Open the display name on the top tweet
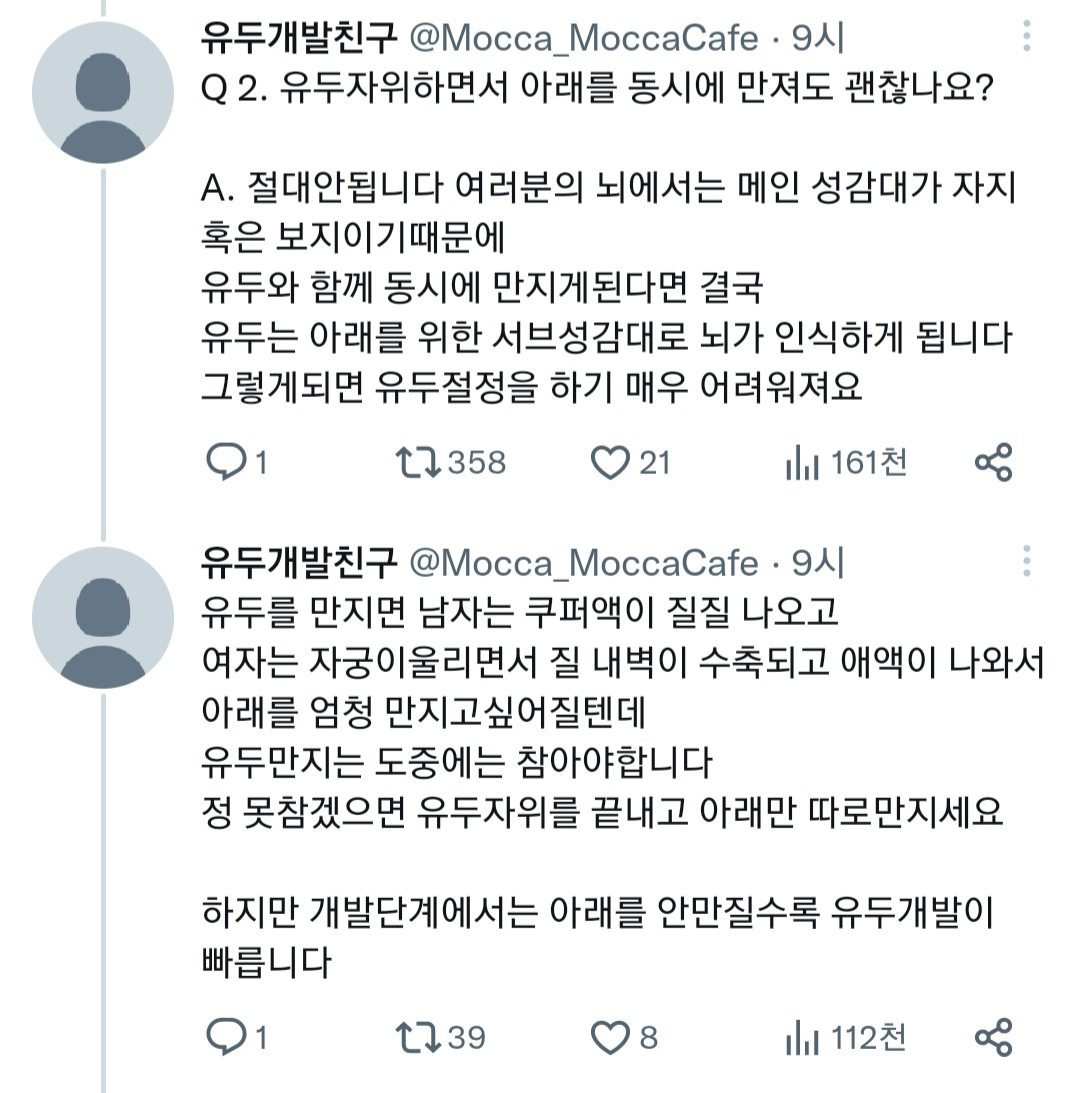1080x1093 pixels. [x=299, y=40]
